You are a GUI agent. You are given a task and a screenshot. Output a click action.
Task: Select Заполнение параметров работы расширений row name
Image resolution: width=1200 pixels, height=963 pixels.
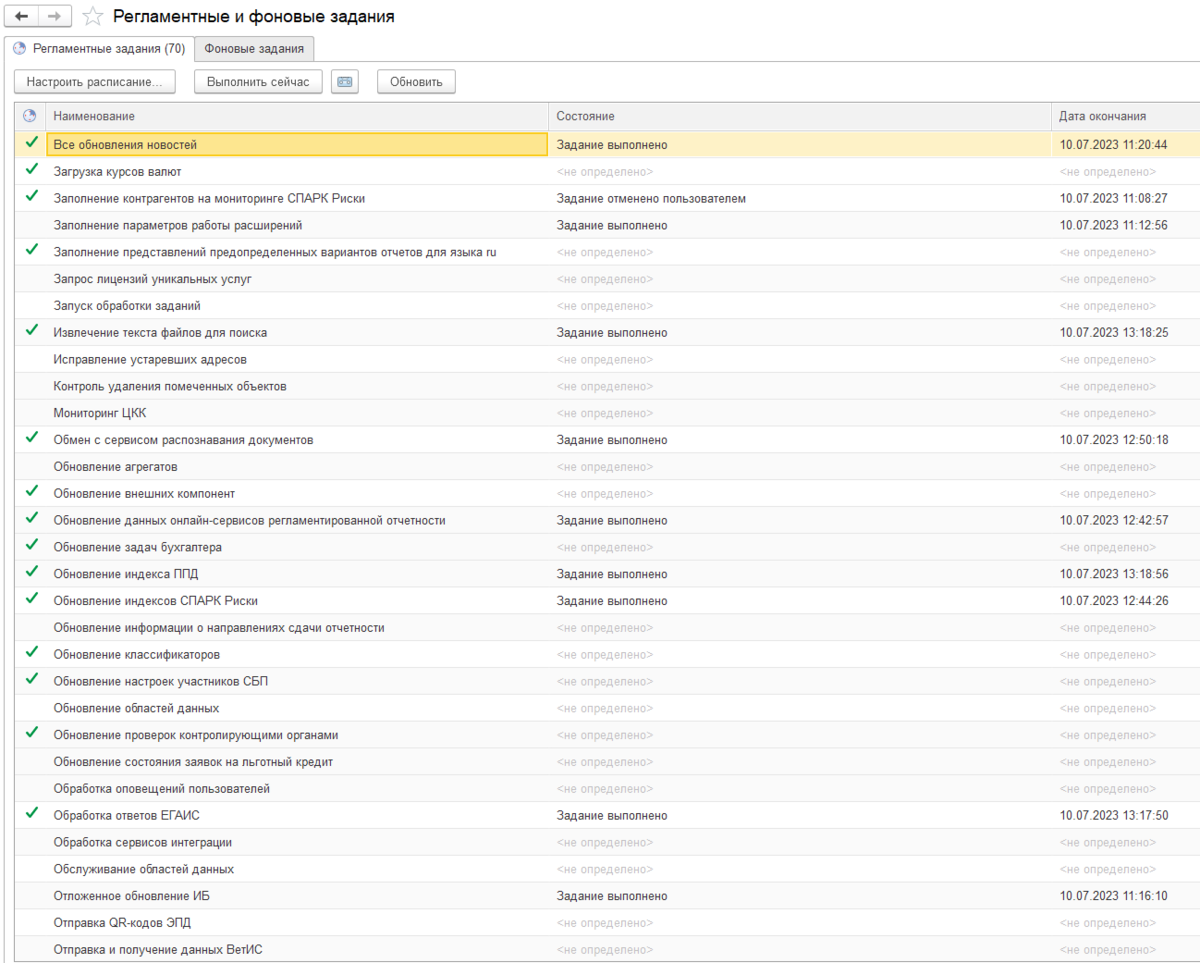(x=178, y=225)
